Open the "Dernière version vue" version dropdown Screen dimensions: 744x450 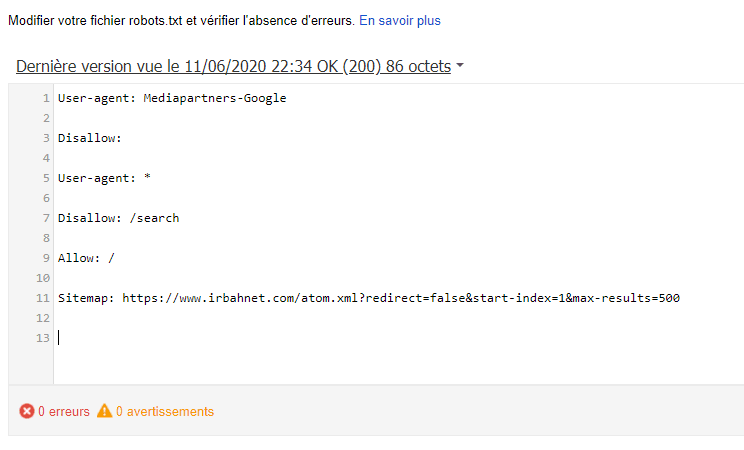(233, 67)
